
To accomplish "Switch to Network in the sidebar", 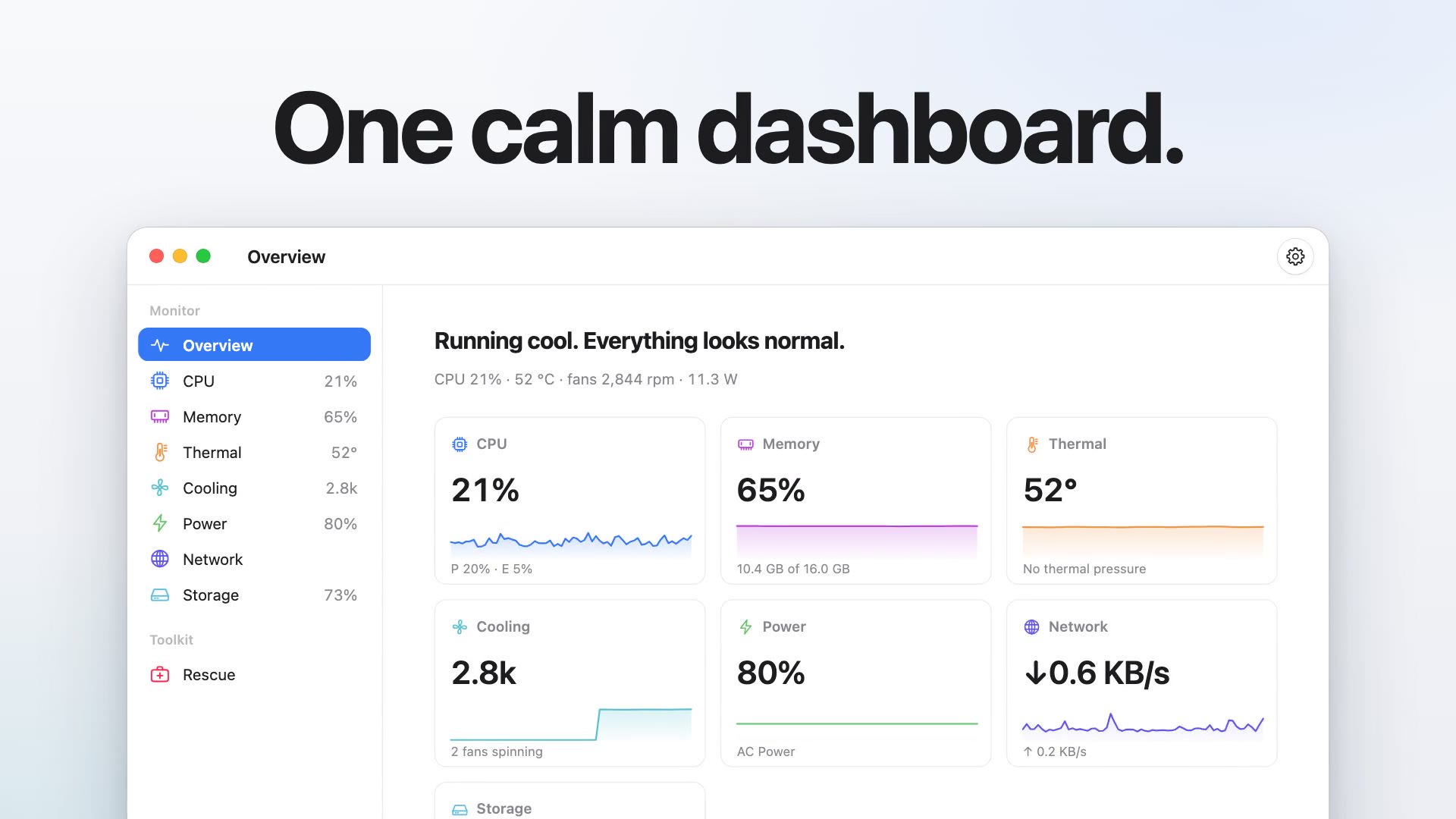I will click(x=254, y=559).
